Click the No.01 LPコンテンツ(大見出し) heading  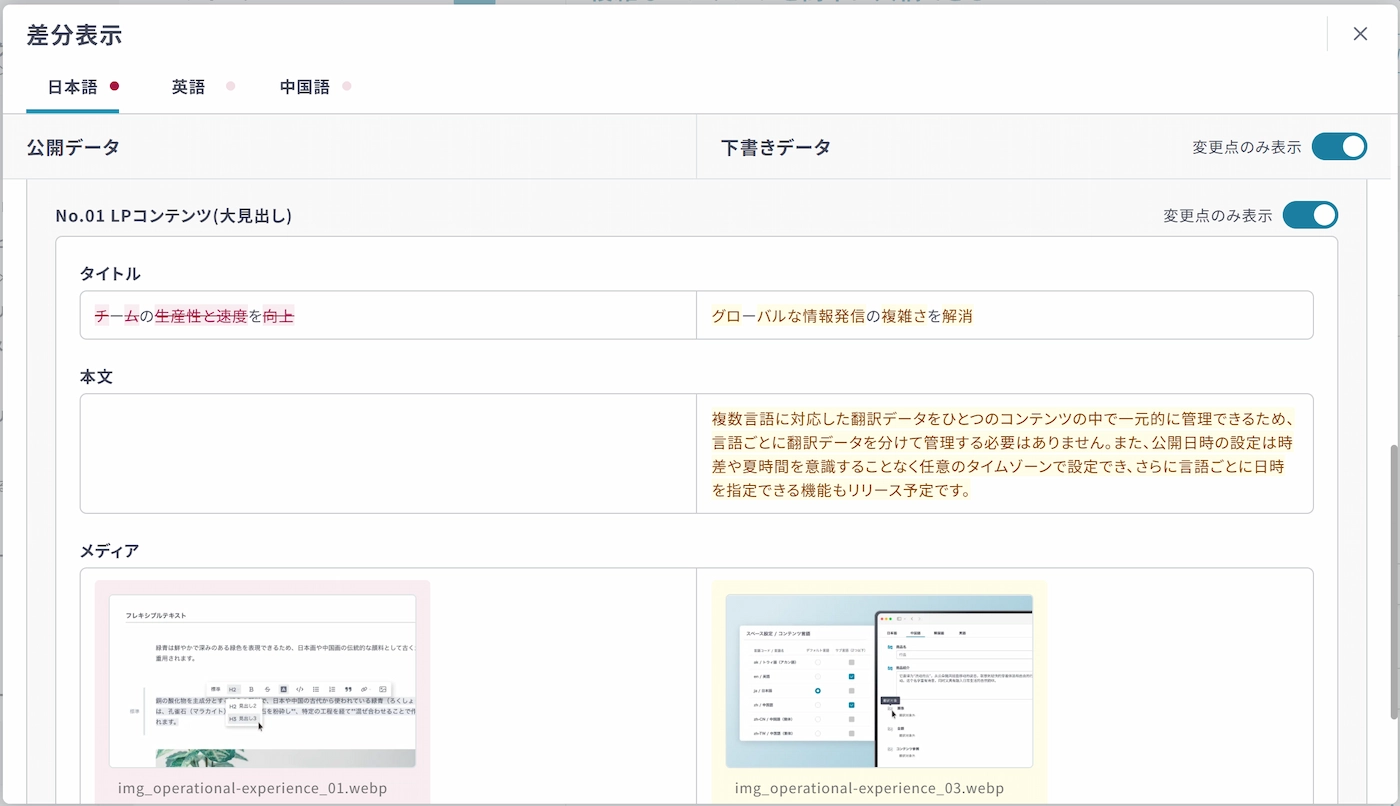pos(173,215)
